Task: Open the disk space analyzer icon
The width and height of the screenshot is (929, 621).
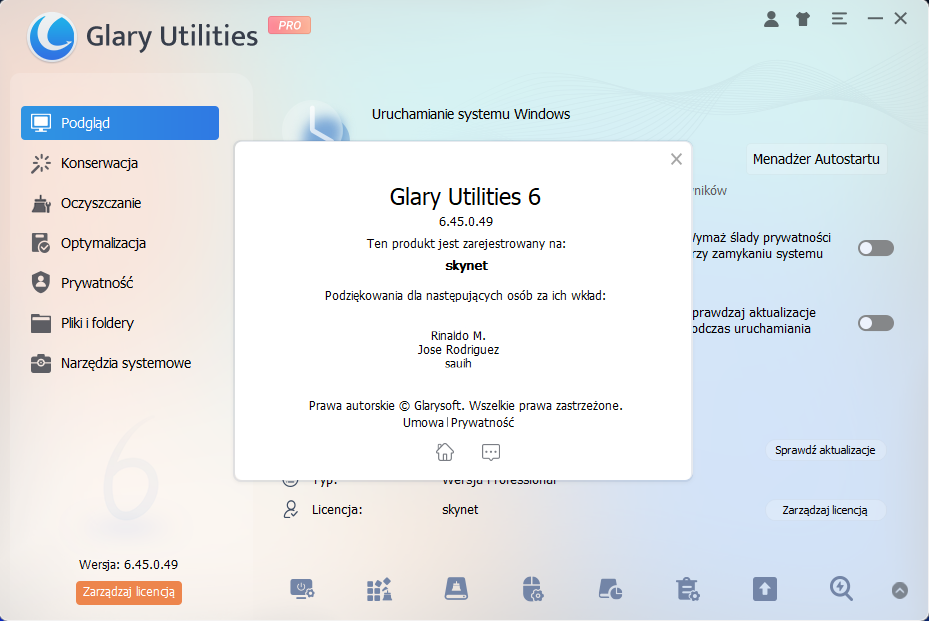Action: tap(610, 590)
